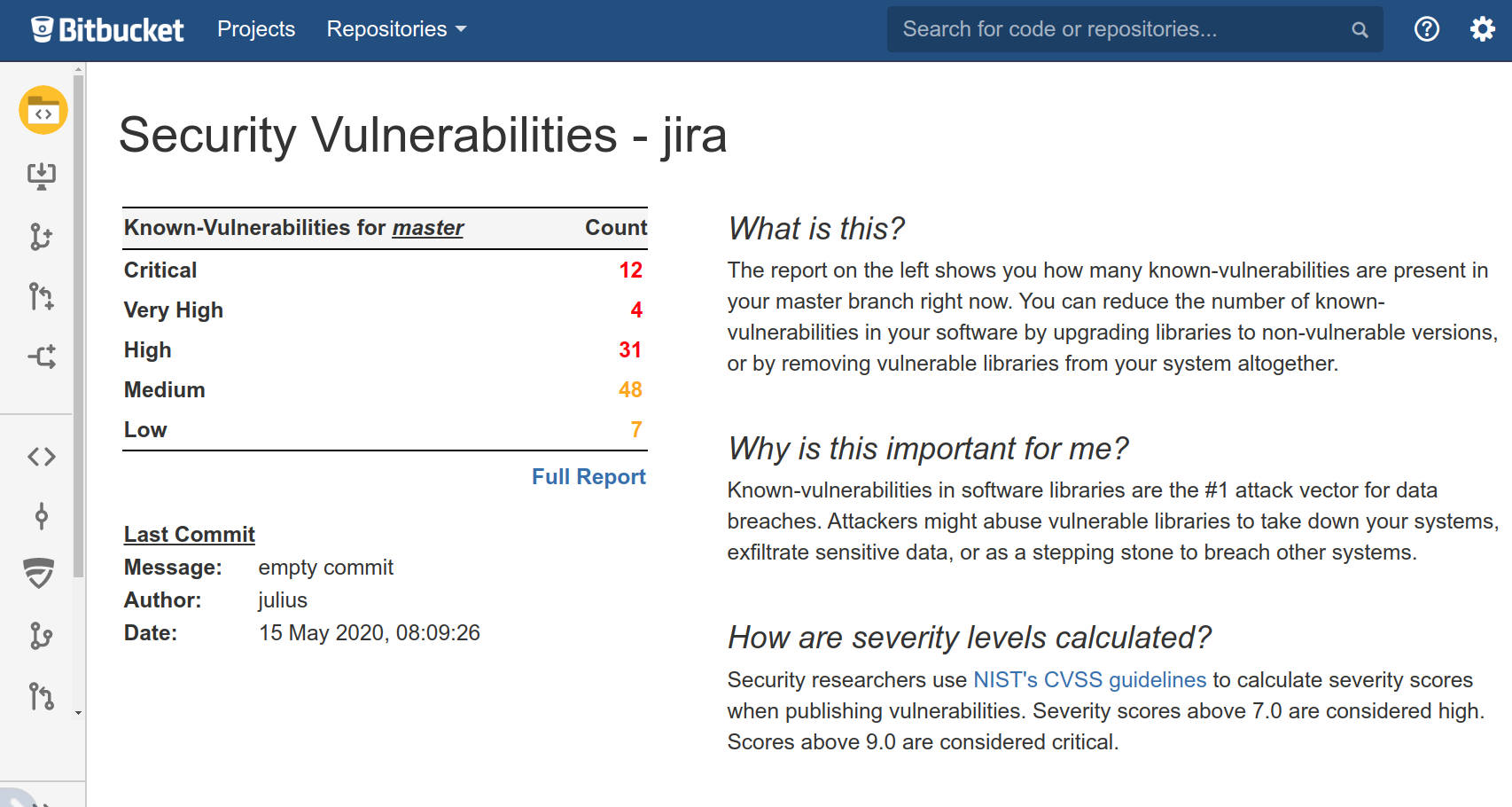Open the Branches icon in sidebar

[x=41, y=635]
